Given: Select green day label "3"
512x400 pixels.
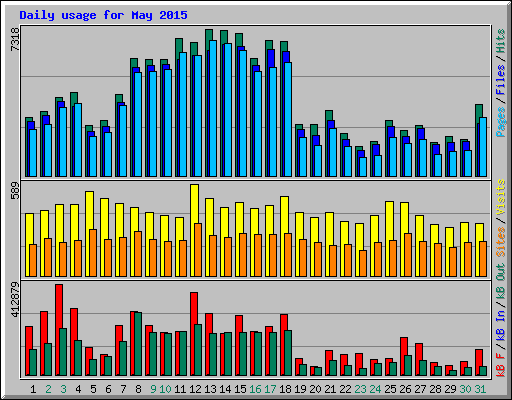Looking at the screenshot, I should pyautogui.click(x=63, y=389).
